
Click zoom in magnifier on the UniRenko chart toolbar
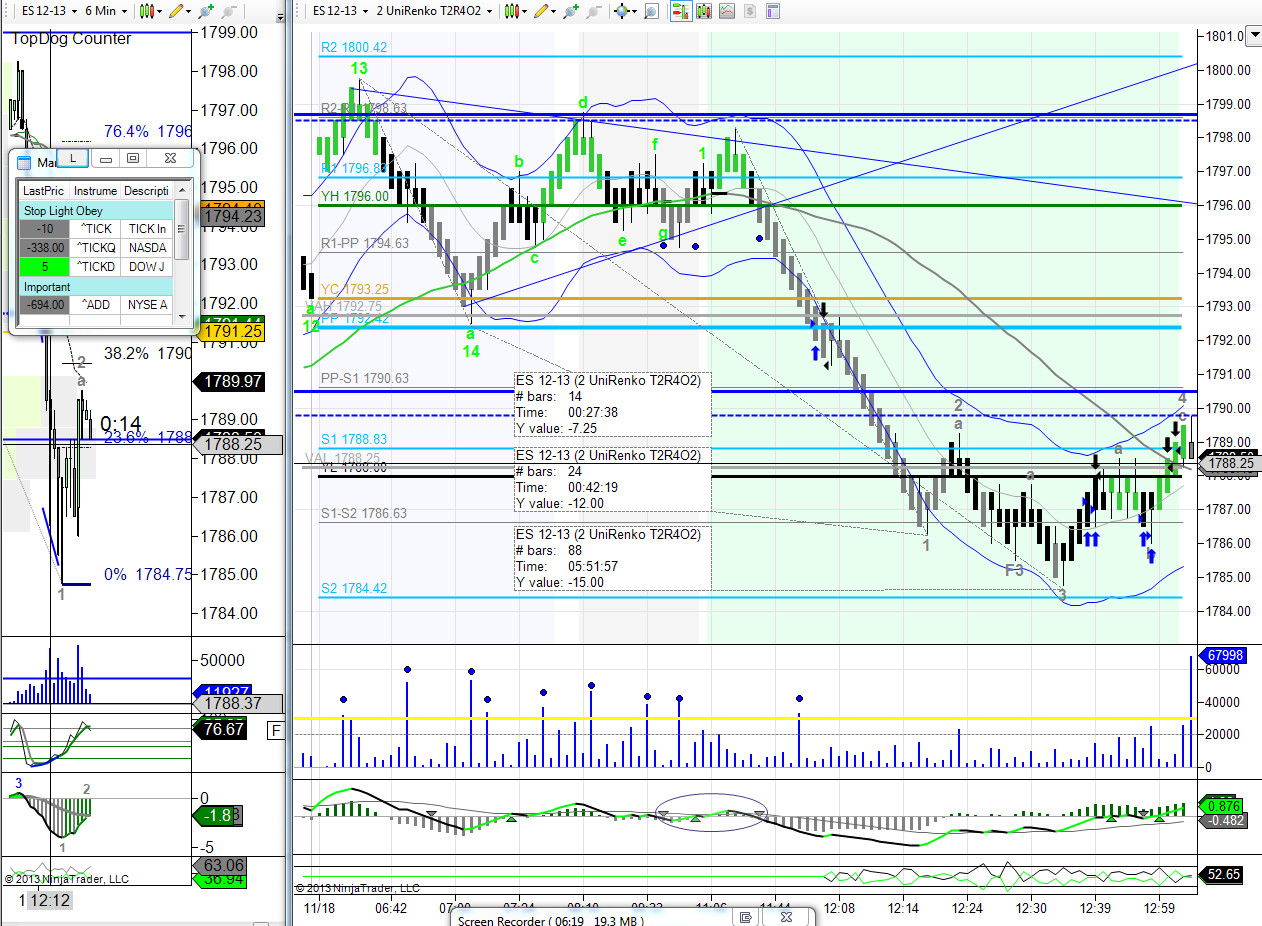(570, 11)
